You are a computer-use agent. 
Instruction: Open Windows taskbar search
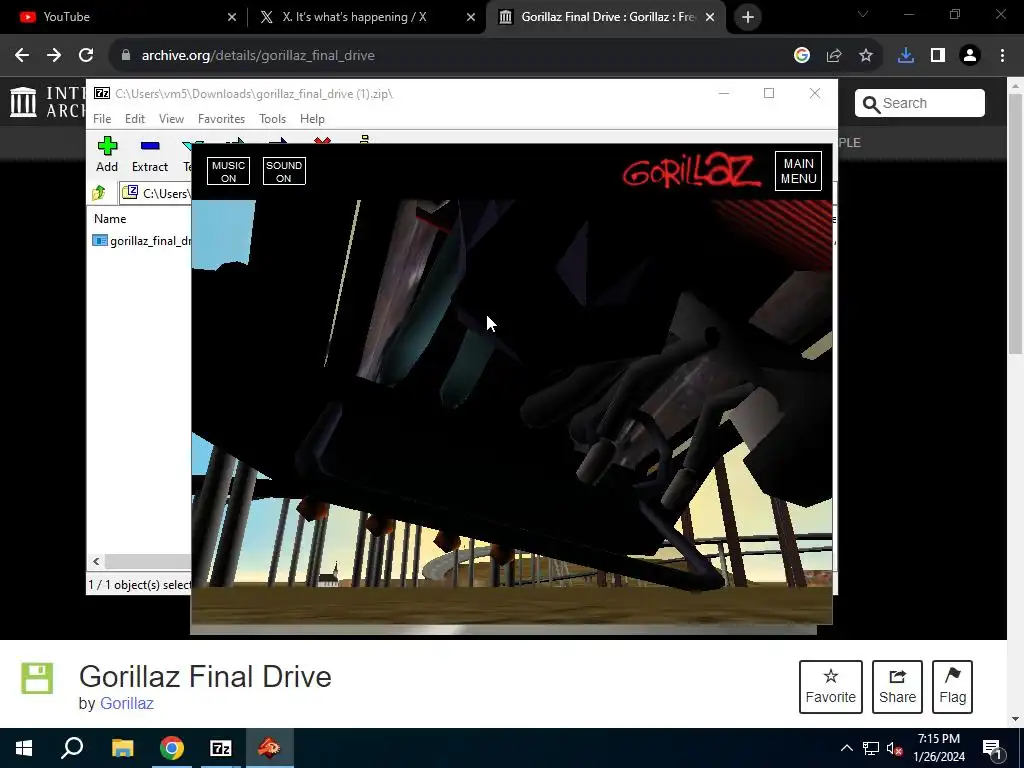tap(72, 748)
